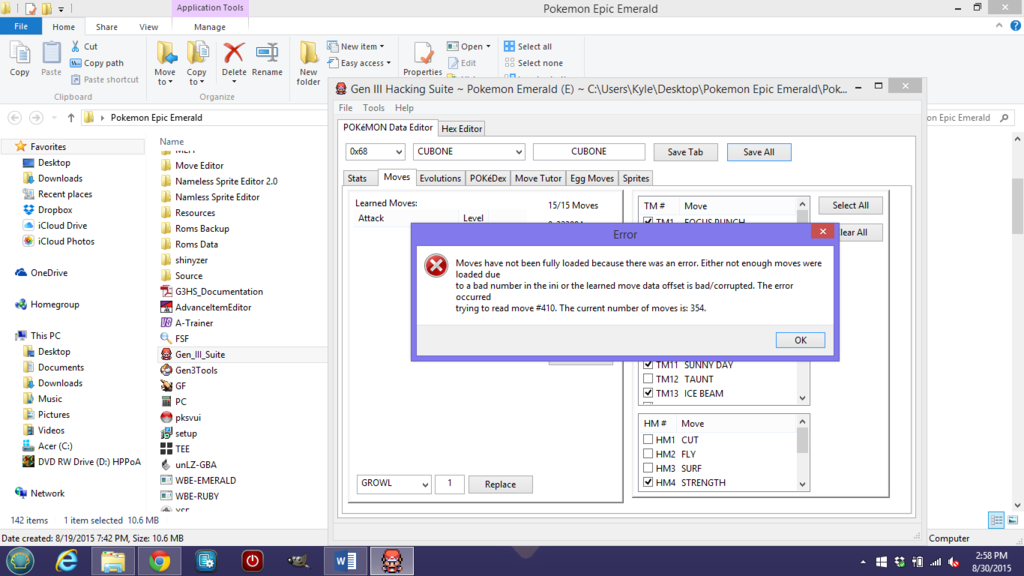Toggle the HM1 CUT checkbox

(x=648, y=440)
